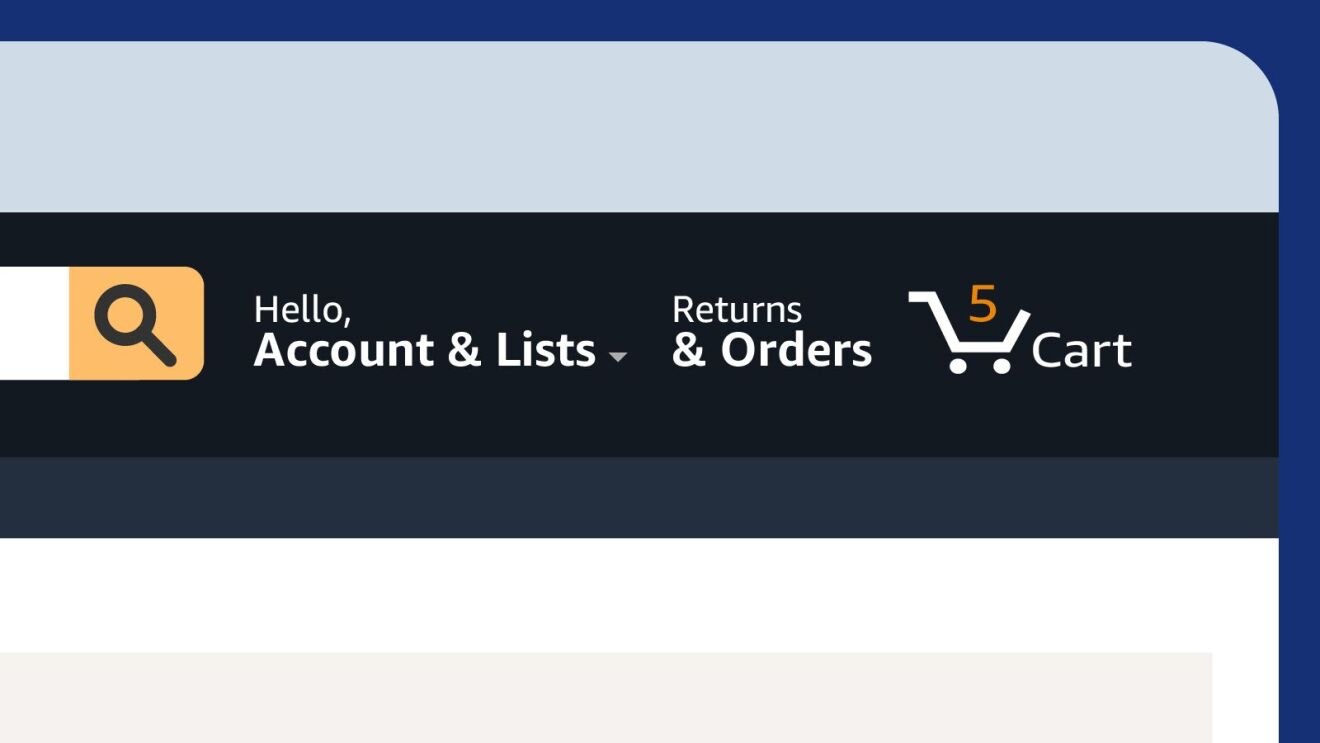Click the Returns label in header
The height and width of the screenshot is (743, 1320).
pyautogui.click(x=737, y=309)
